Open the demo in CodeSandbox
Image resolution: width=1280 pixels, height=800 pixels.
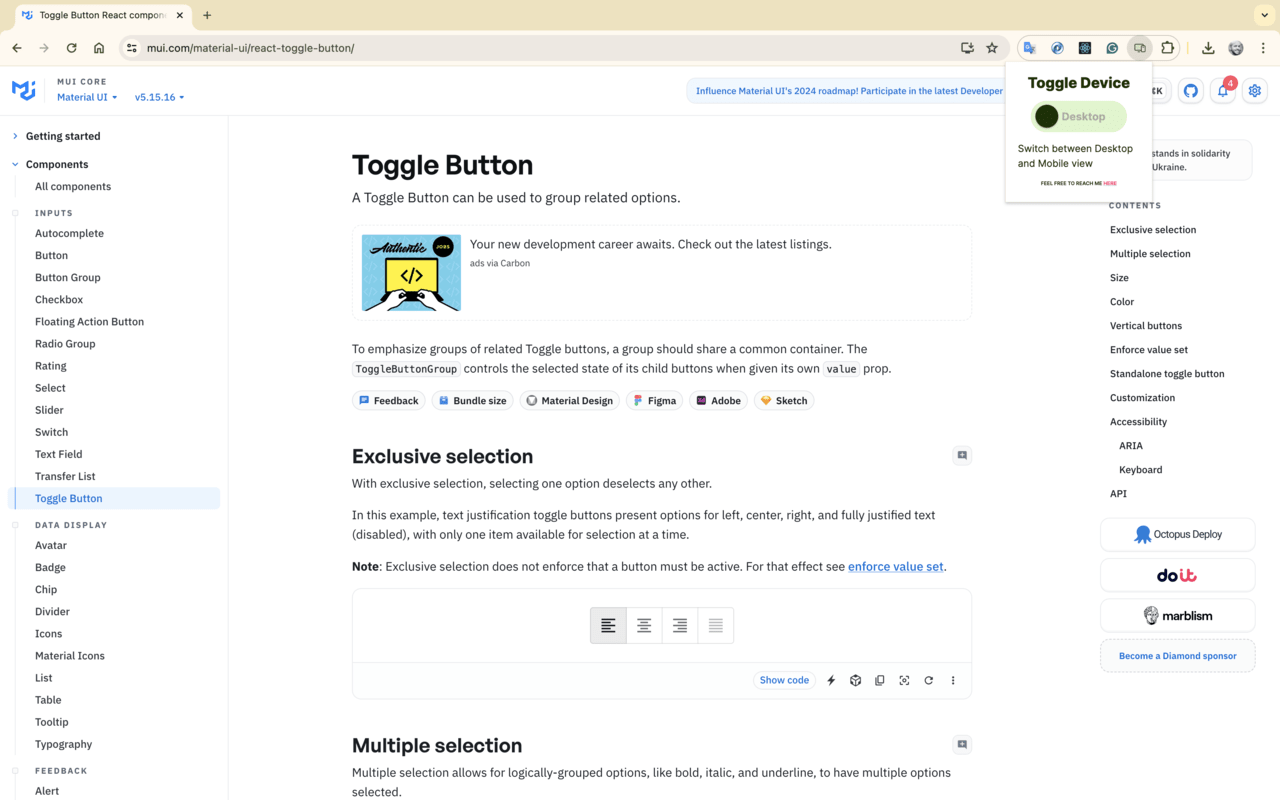click(x=855, y=680)
